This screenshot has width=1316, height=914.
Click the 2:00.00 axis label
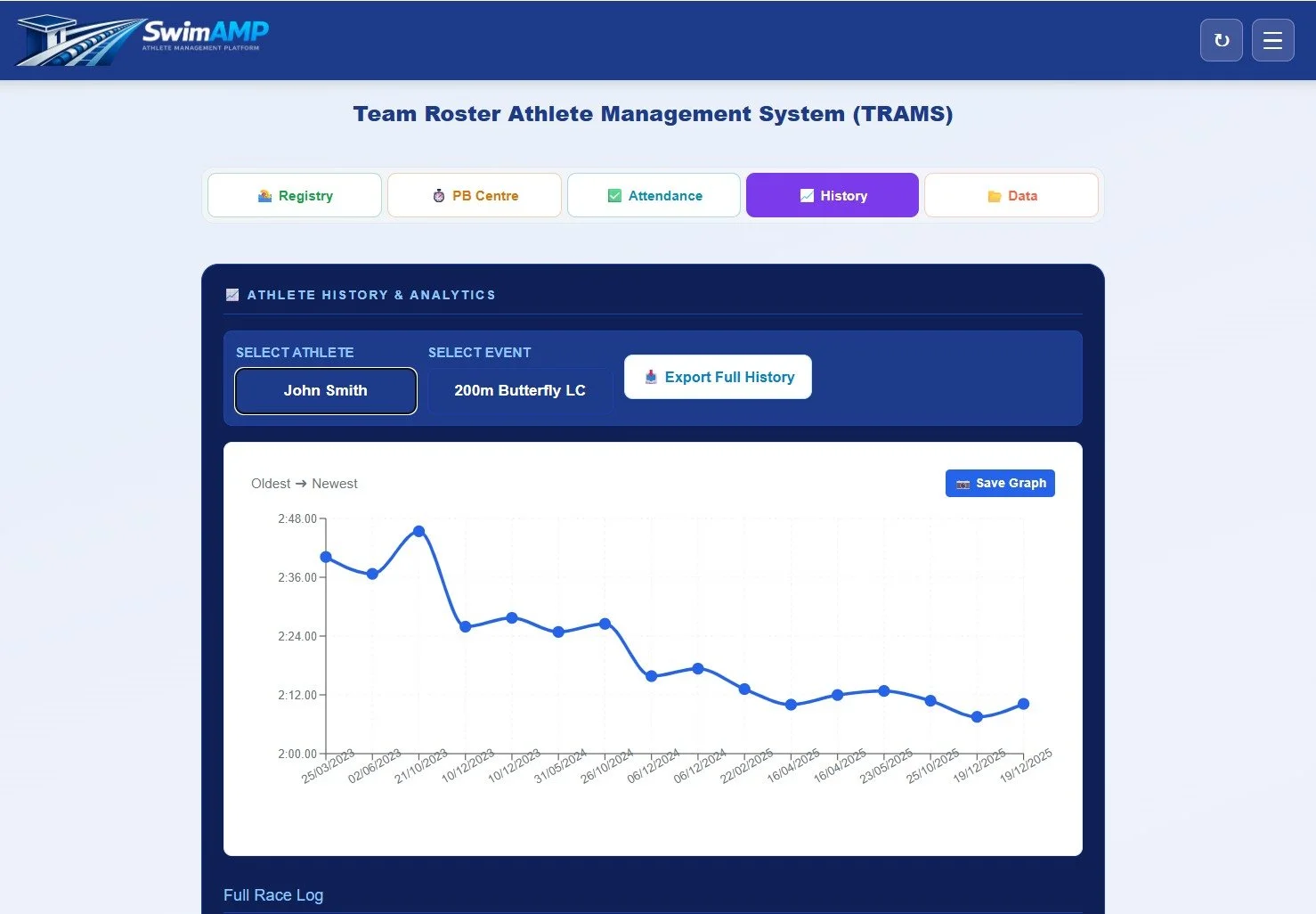(297, 754)
